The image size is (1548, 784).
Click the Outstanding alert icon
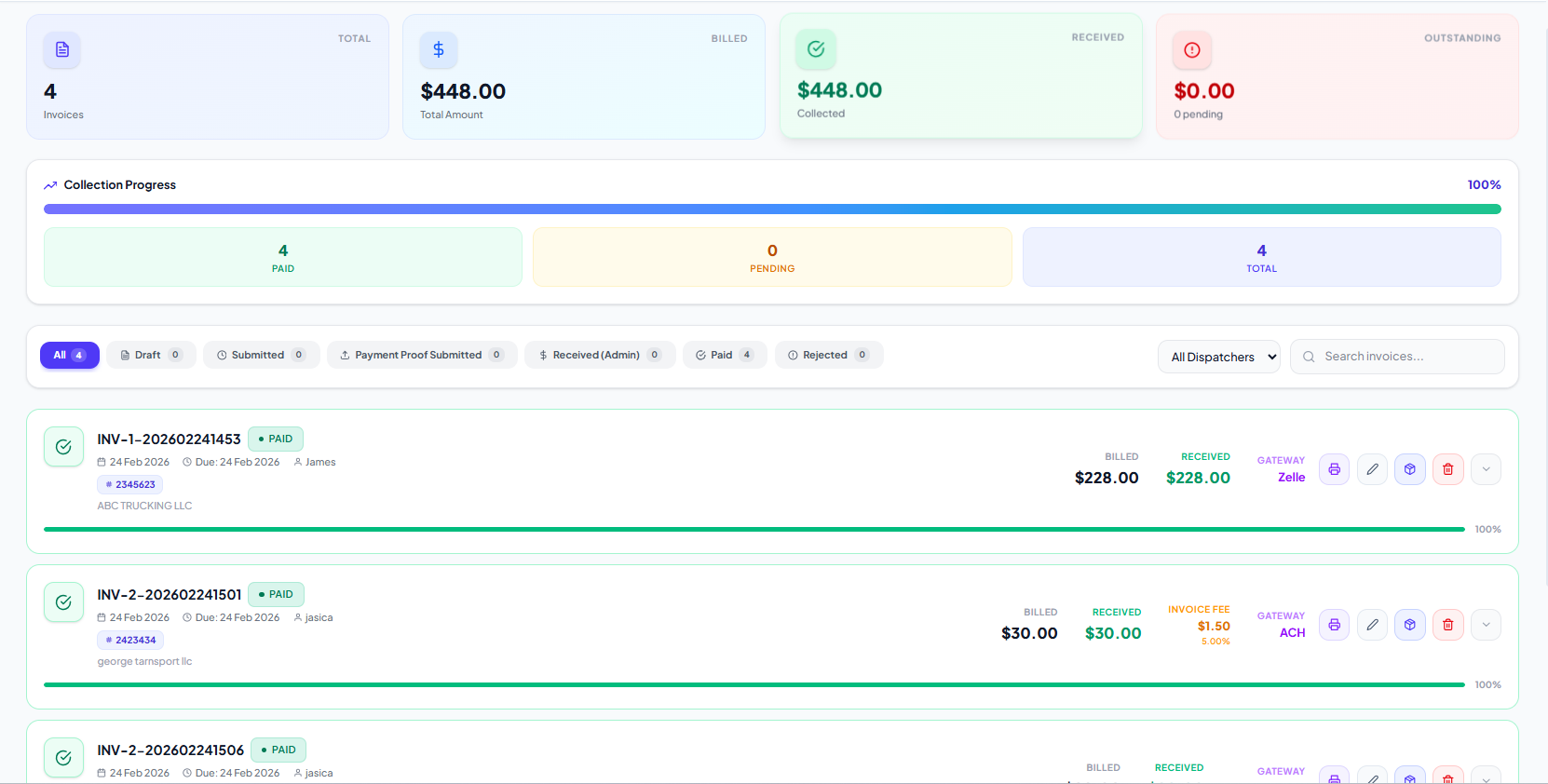point(1192,50)
